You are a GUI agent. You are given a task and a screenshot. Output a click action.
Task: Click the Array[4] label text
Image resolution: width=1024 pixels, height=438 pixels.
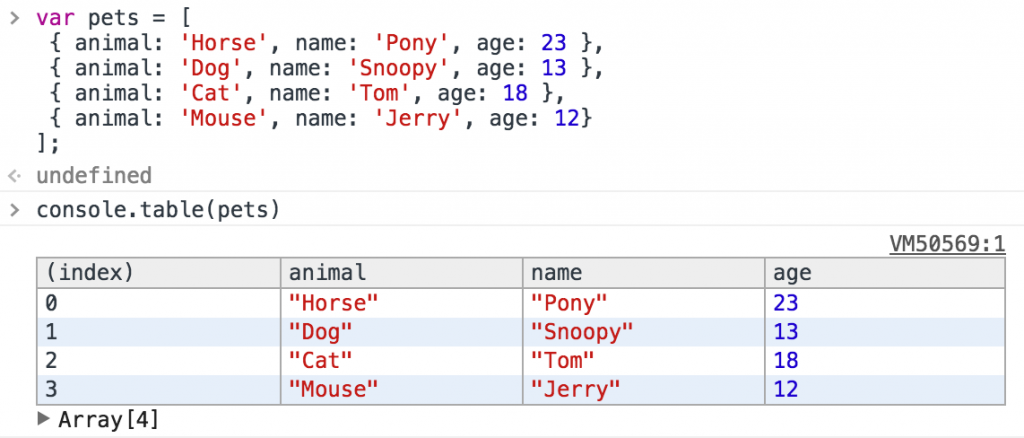click(108, 419)
